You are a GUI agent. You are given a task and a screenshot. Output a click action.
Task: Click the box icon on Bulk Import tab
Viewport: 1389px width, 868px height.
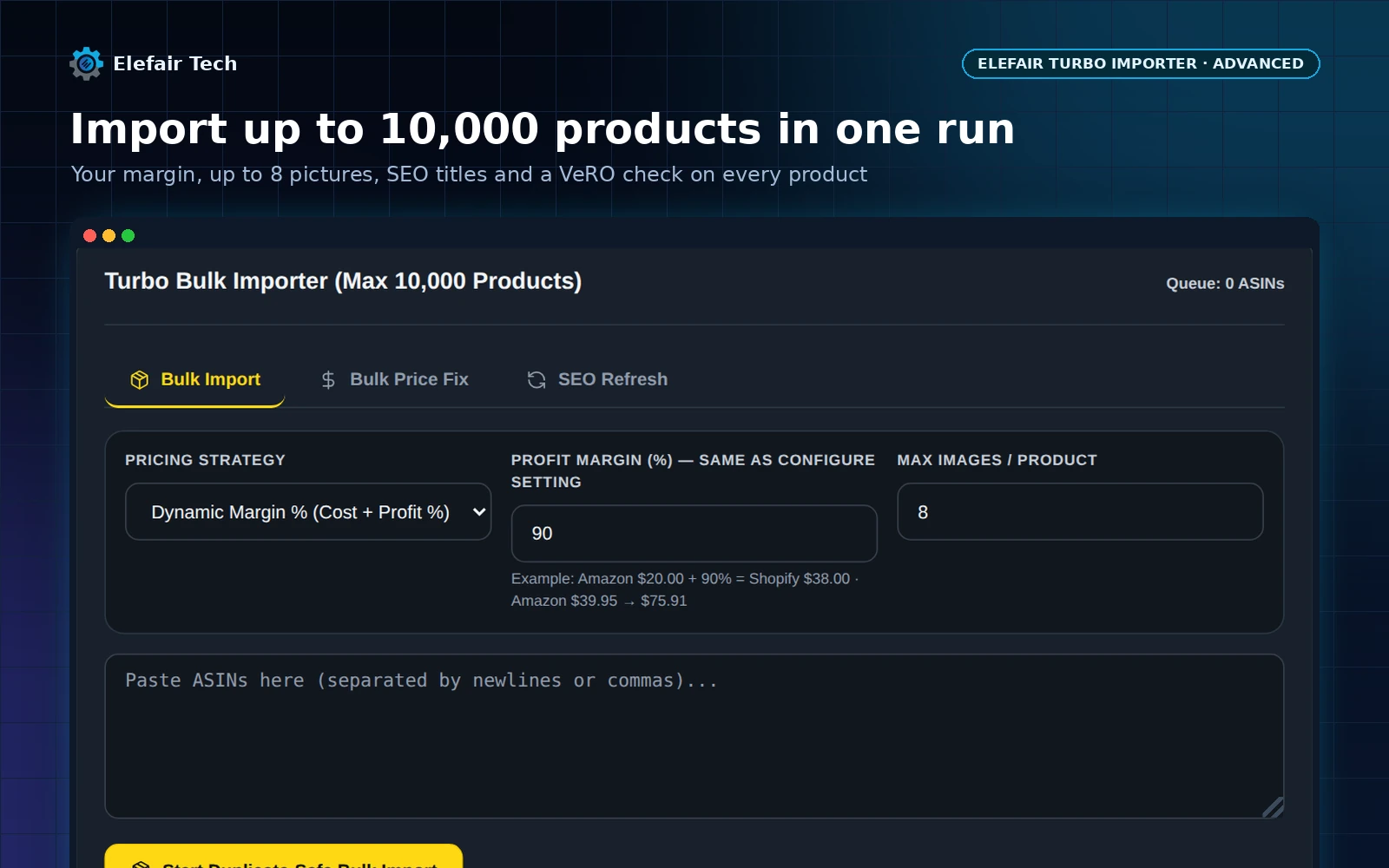[139, 379]
